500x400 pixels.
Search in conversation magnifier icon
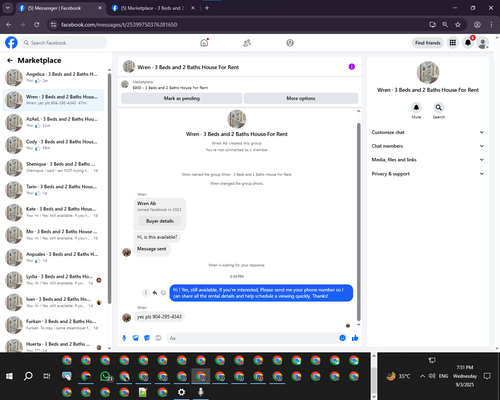click(439, 107)
